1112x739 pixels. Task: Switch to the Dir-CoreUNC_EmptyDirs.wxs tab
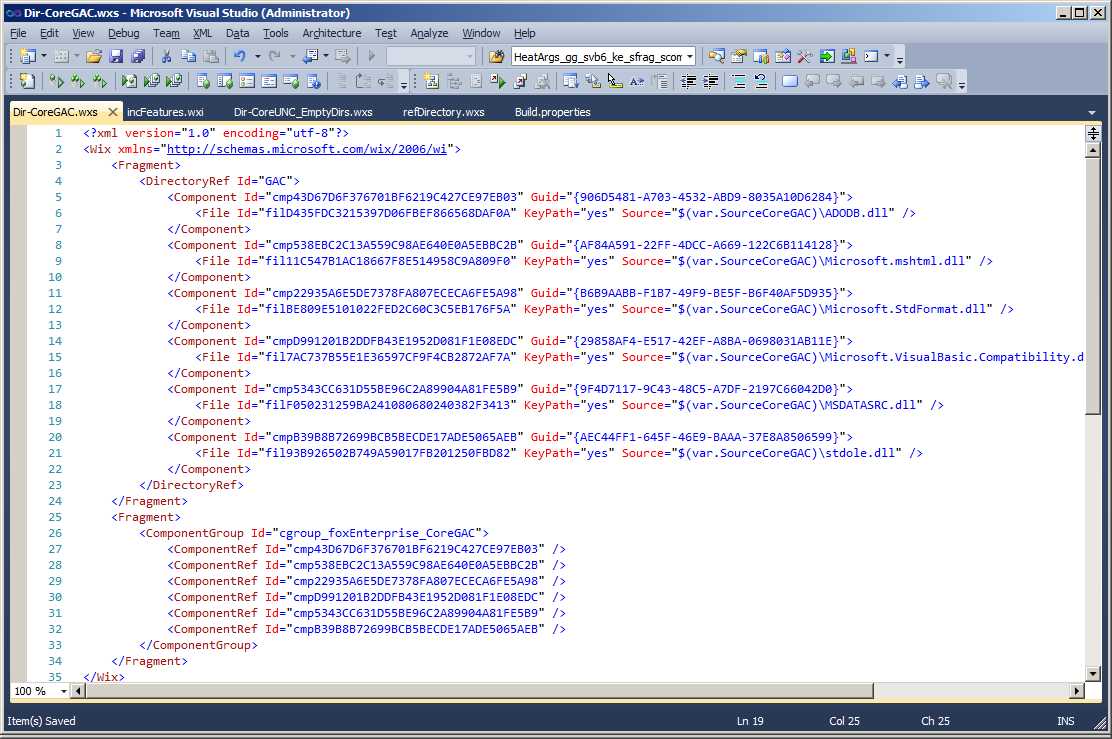(303, 112)
